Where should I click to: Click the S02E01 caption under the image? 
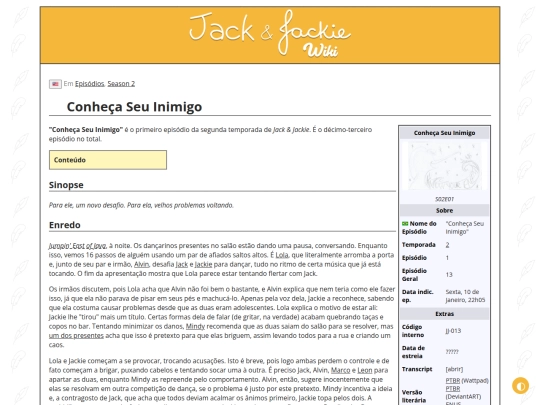pos(444,199)
